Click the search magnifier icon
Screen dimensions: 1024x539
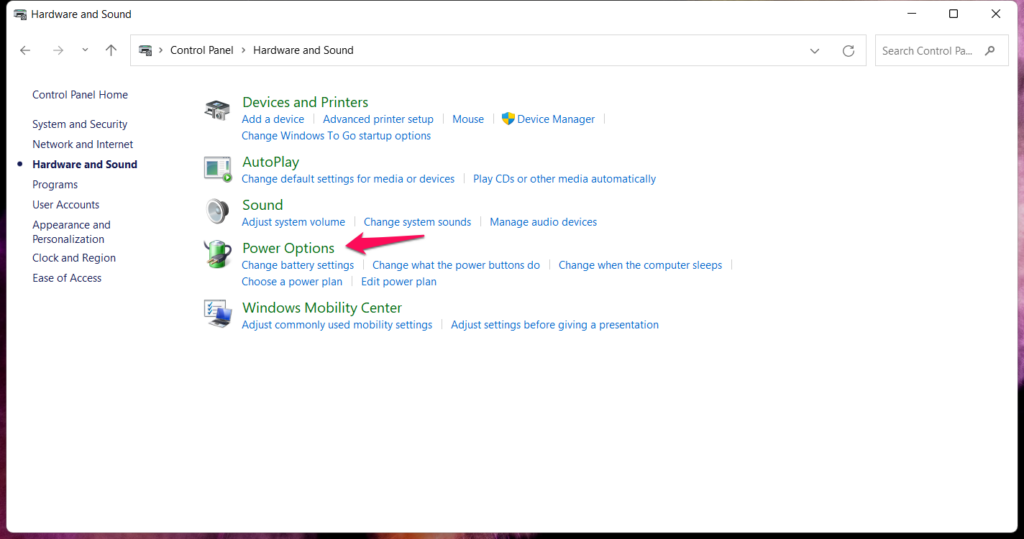[x=990, y=50]
